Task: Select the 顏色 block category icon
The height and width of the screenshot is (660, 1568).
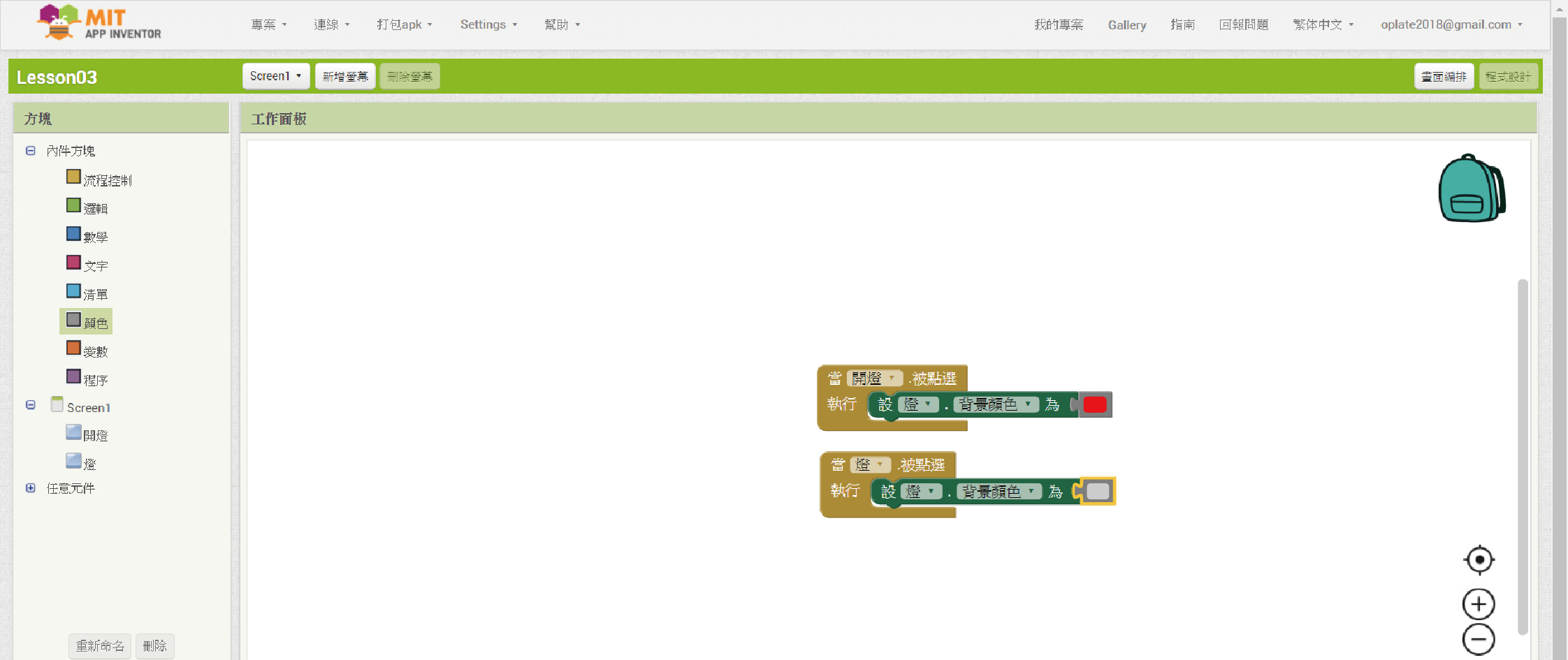Action: tap(73, 320)
